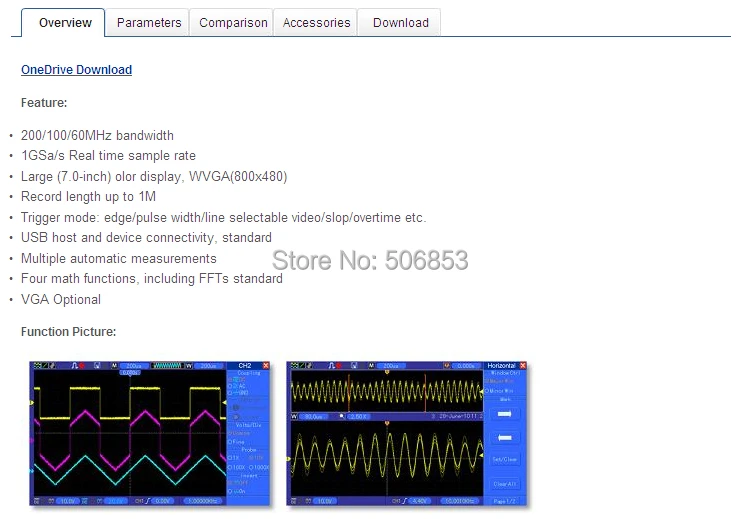
Task: Select the Comparison tab
Action: coord(232,23)
